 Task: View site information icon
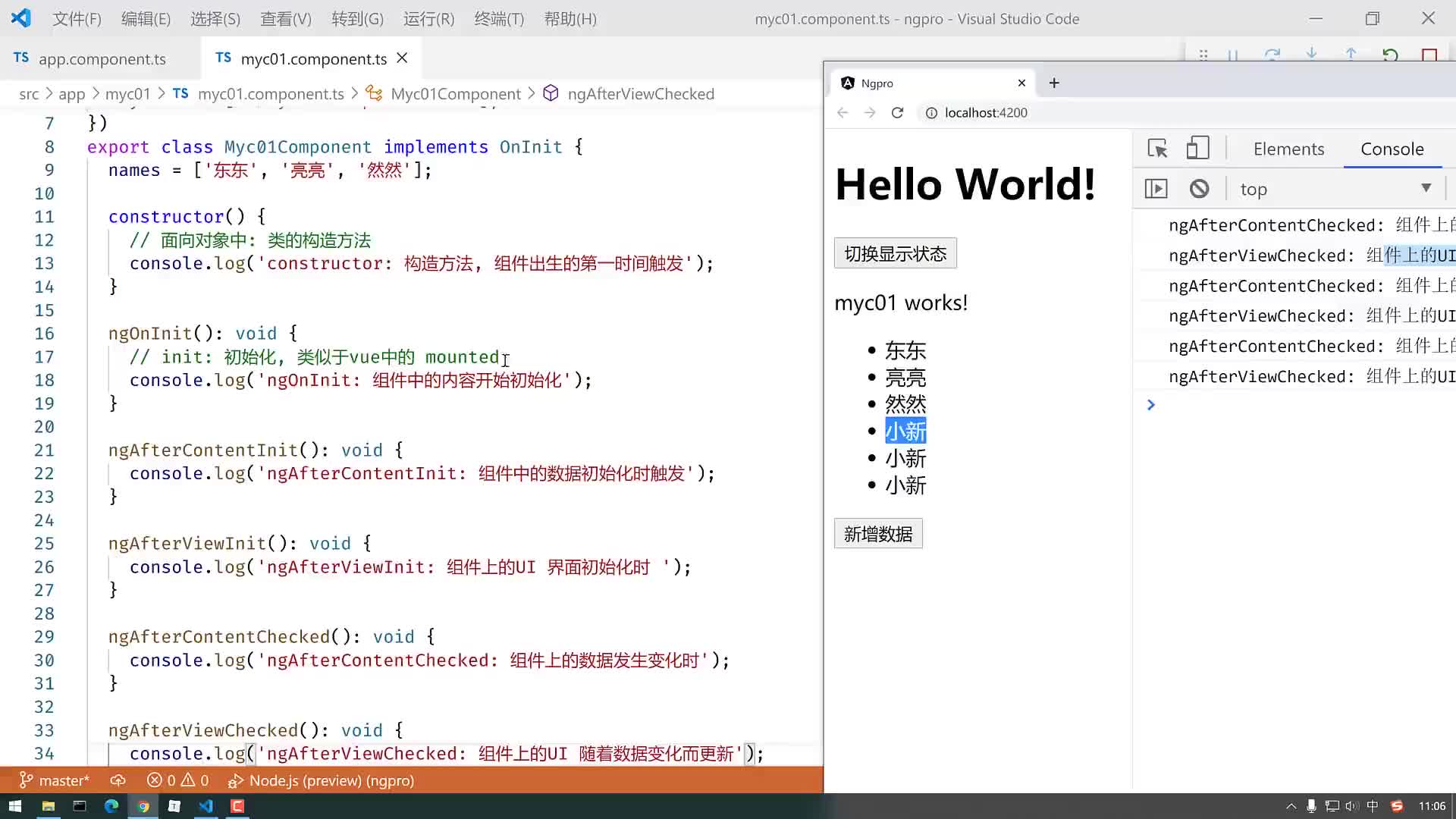click(x=931, y=113)
